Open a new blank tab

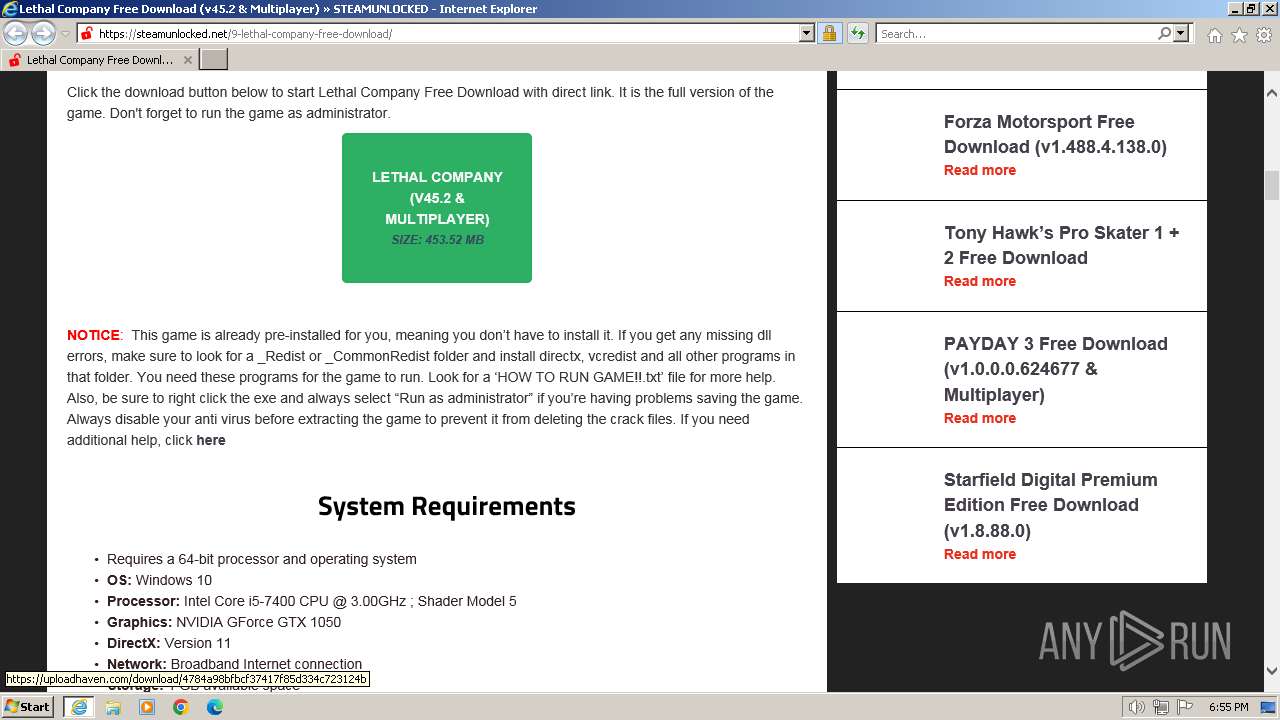[214, 60]
